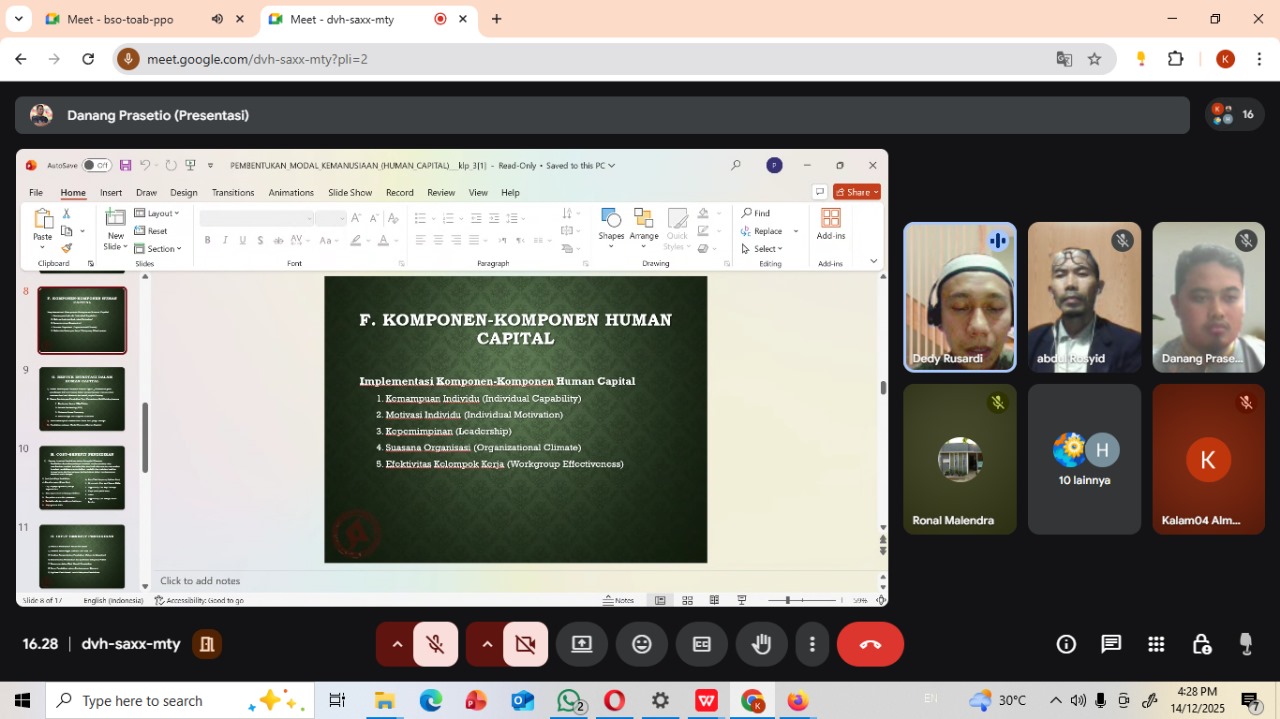Unmute the microphone in Meet
This screenshot has width=1280, height=719.
(x=435, y=645)
